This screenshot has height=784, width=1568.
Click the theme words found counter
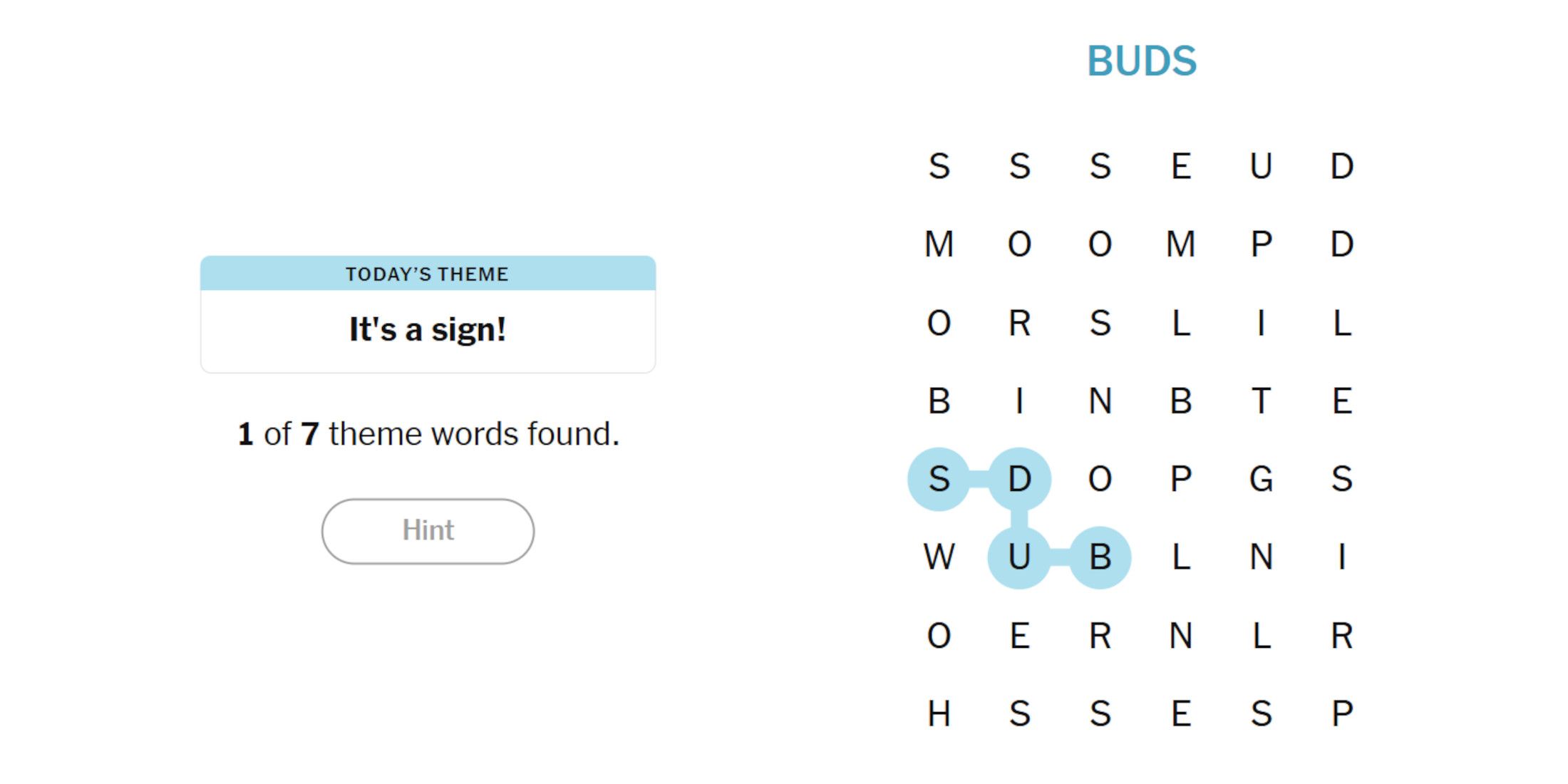[x=428, y=434]
